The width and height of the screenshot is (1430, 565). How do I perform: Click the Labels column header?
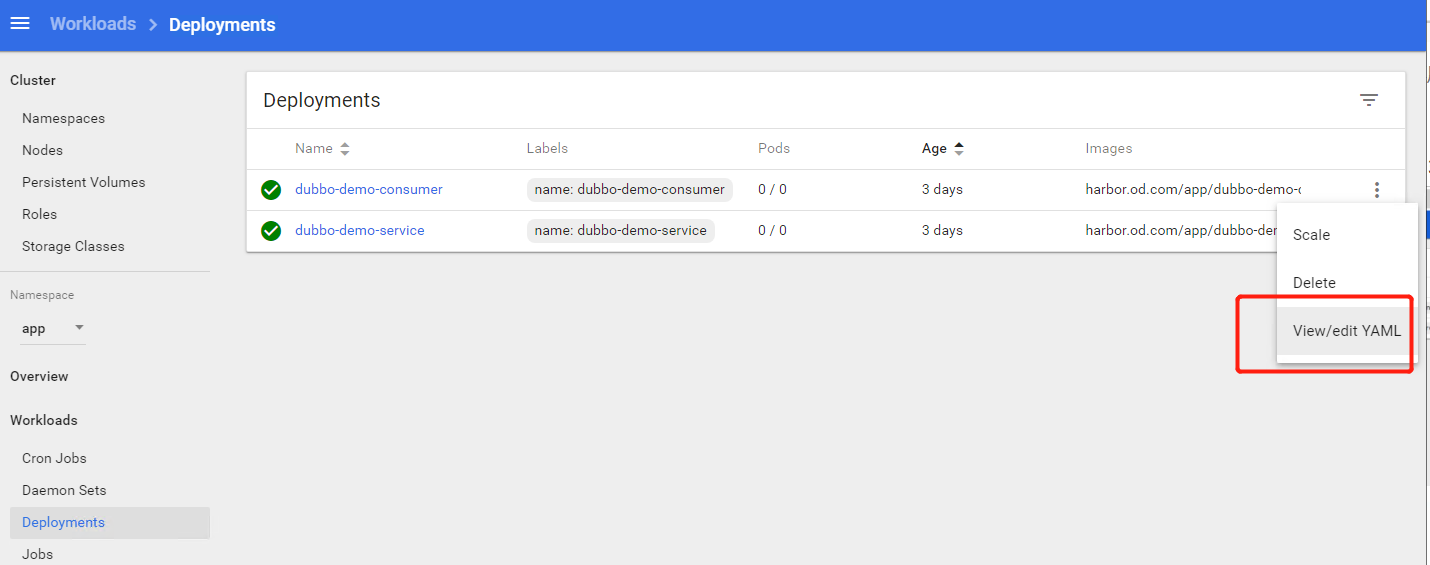click(x=547, y=148)
